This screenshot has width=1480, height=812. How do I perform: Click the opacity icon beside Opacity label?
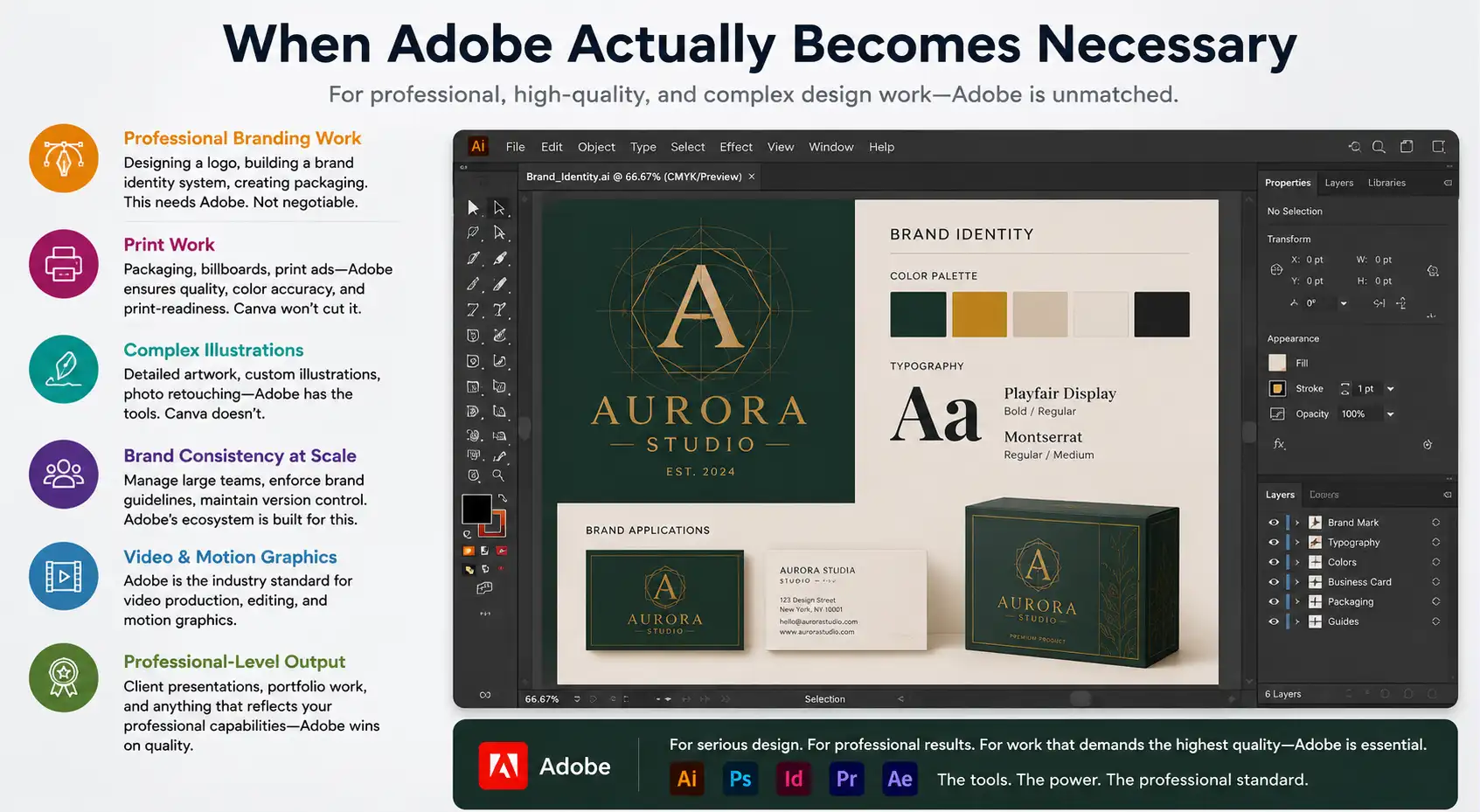pyautogui.click(x=1277, y=413)
